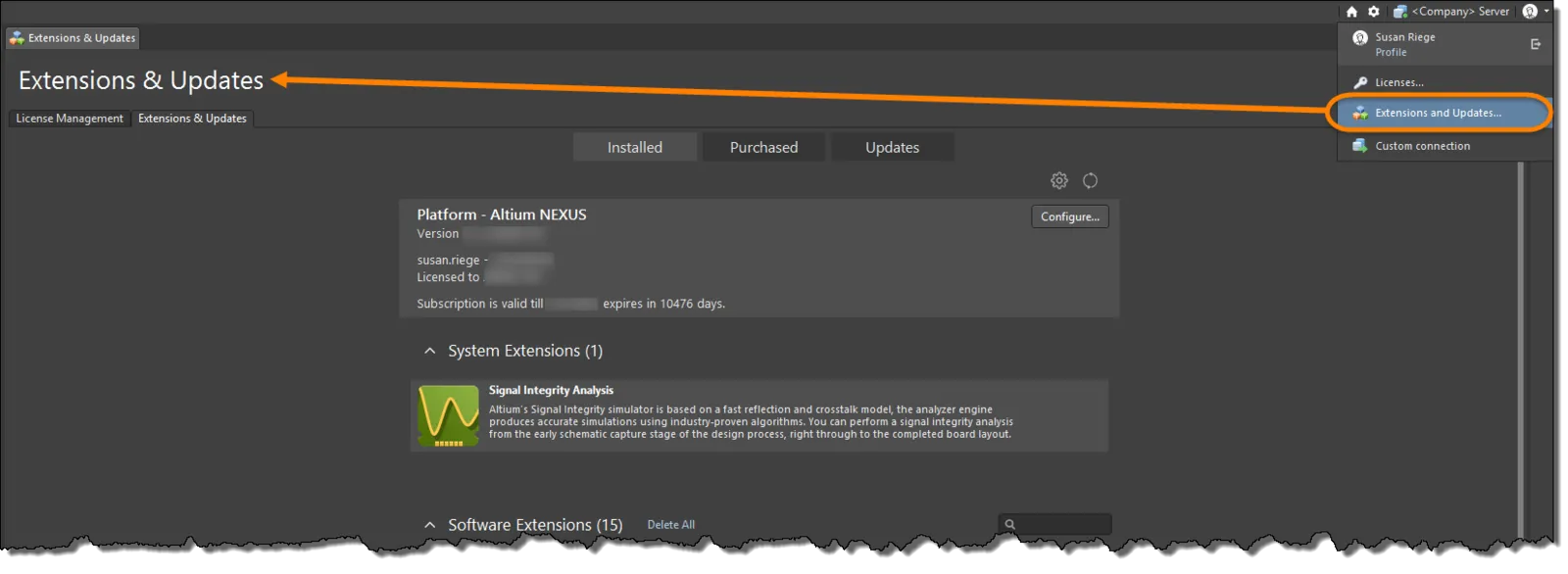The height and width of the screenshot is (574, 1568).
Task: Switch to Extensions & Updates sub-tab
Action: tap(192, 119)
